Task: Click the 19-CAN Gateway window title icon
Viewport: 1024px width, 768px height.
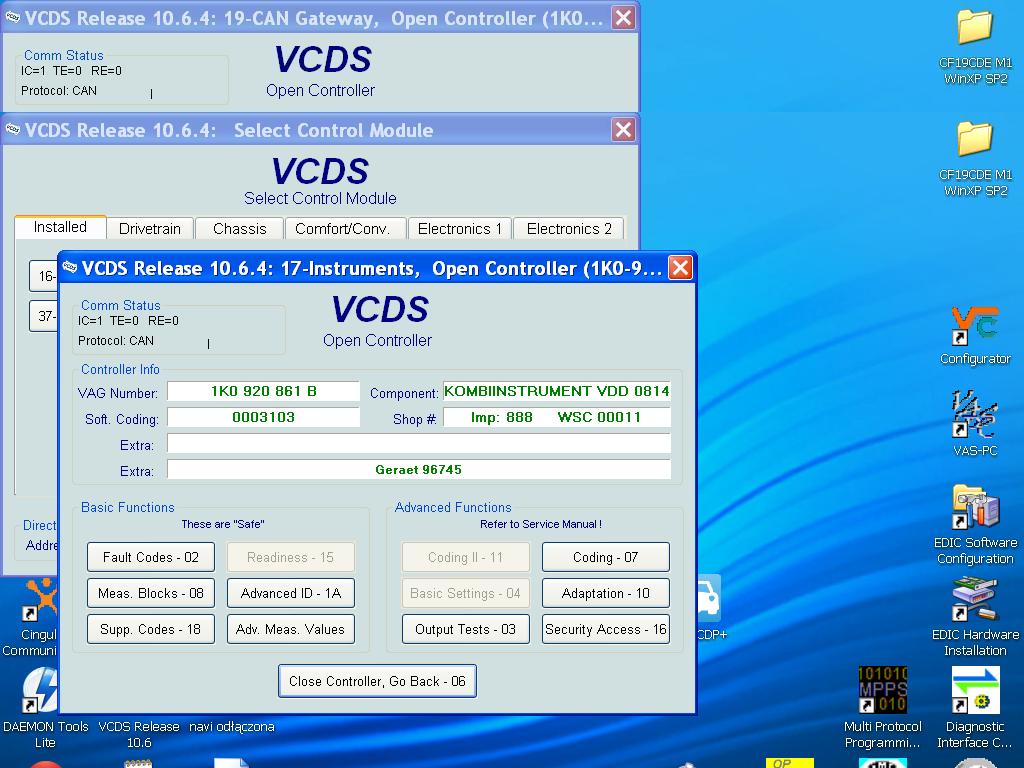Action: click(x=13, y=17)
